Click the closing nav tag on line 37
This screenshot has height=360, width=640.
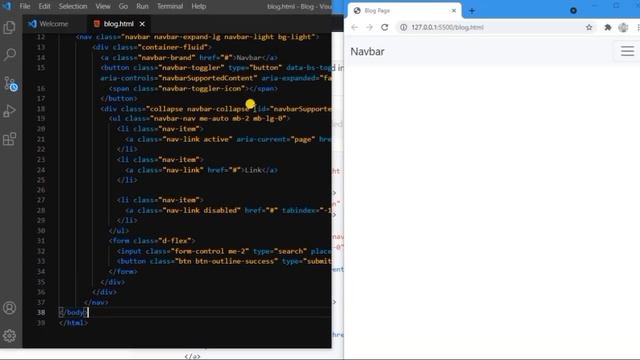(x=96, y=302)
